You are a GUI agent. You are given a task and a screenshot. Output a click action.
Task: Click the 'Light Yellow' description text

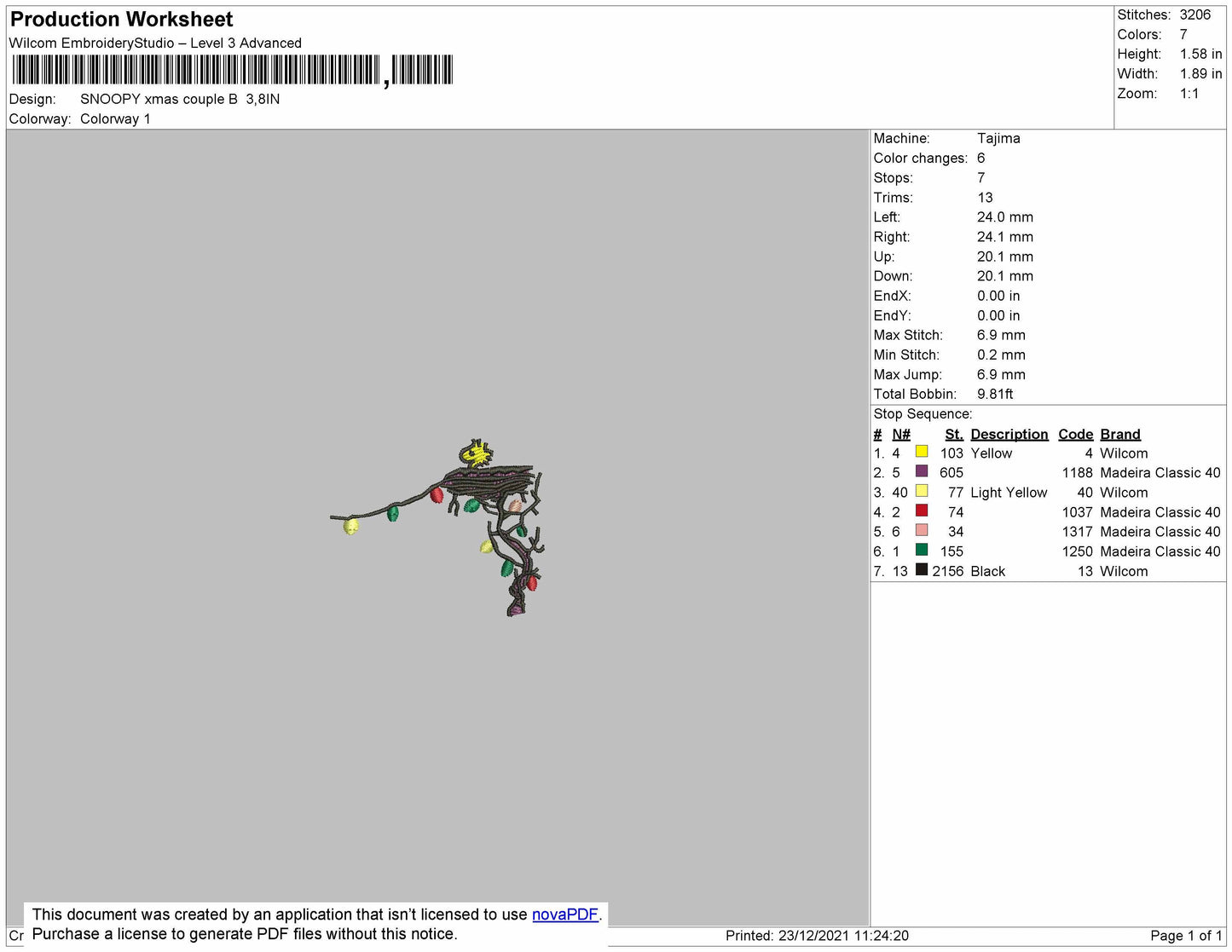pos(1009,493)
